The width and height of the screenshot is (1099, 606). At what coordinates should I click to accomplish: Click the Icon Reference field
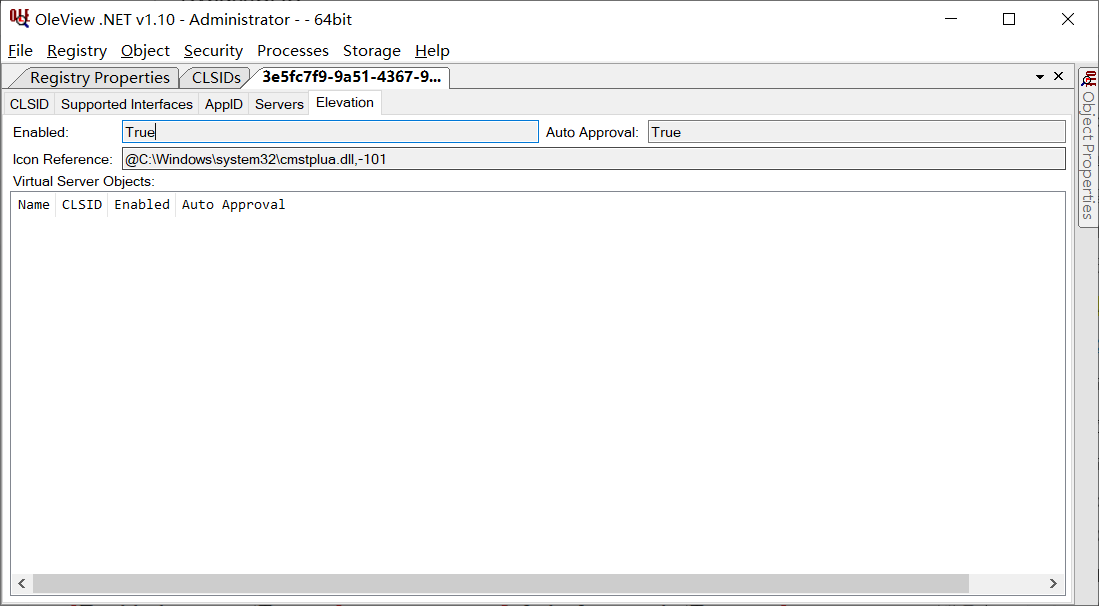pyautogui.click(x=594, y=159)
